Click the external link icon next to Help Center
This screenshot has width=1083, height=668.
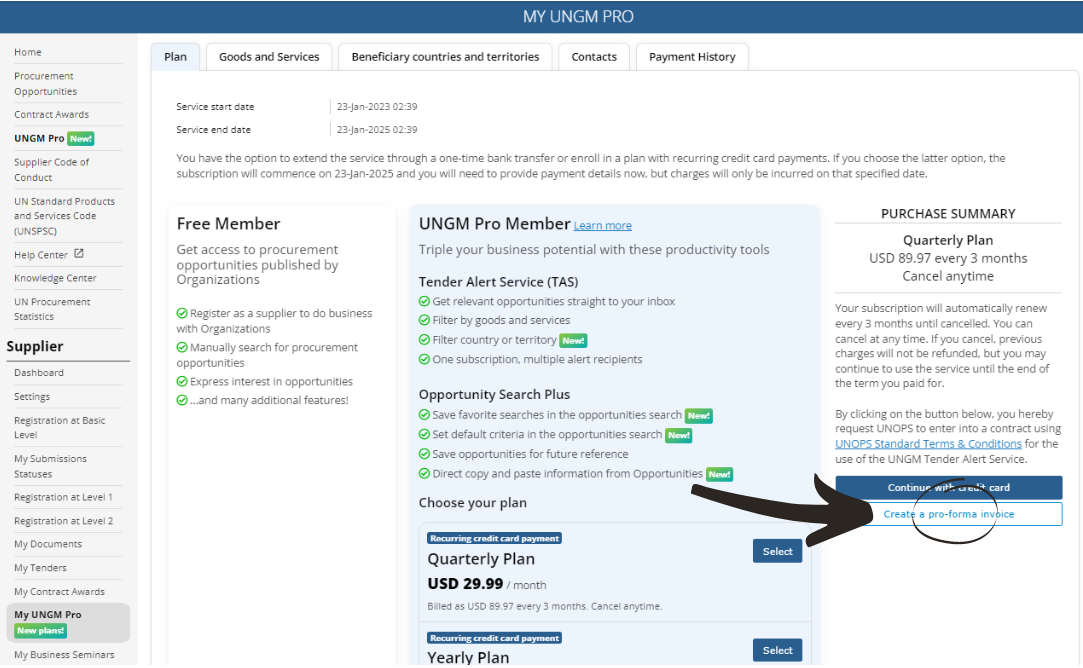80,254
